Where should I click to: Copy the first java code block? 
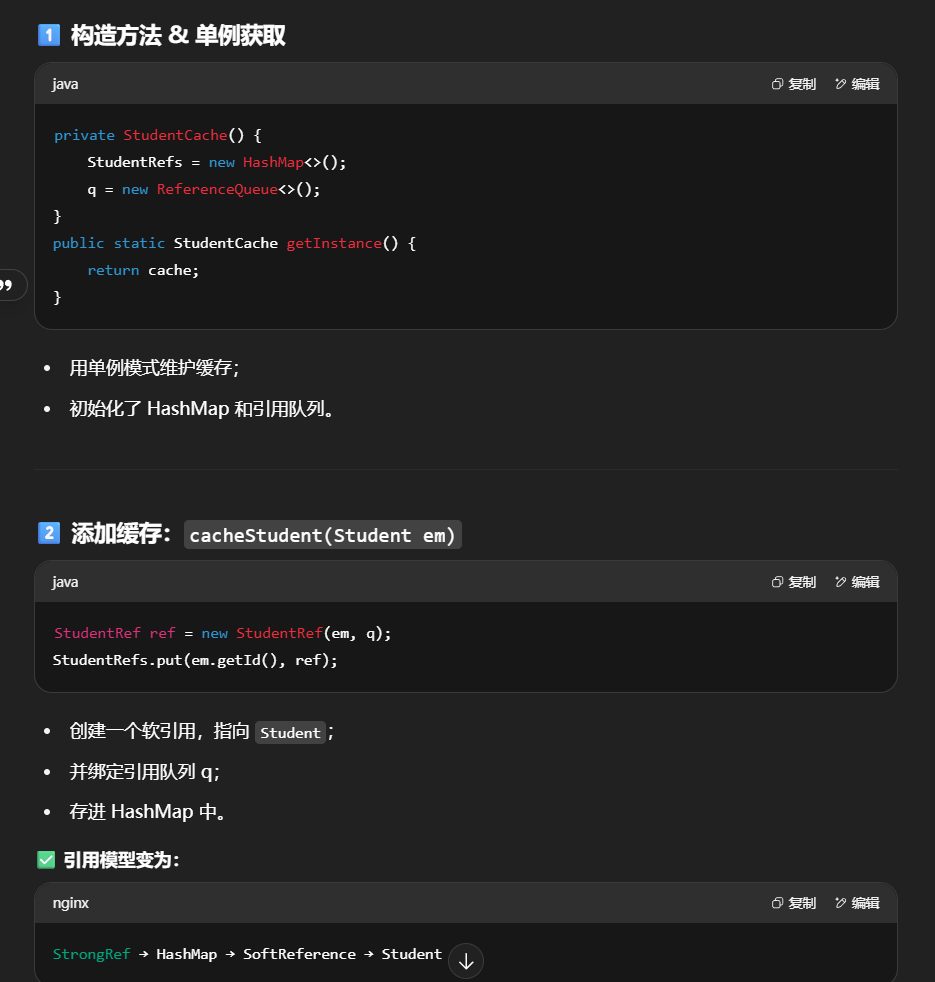click(794, 84)
